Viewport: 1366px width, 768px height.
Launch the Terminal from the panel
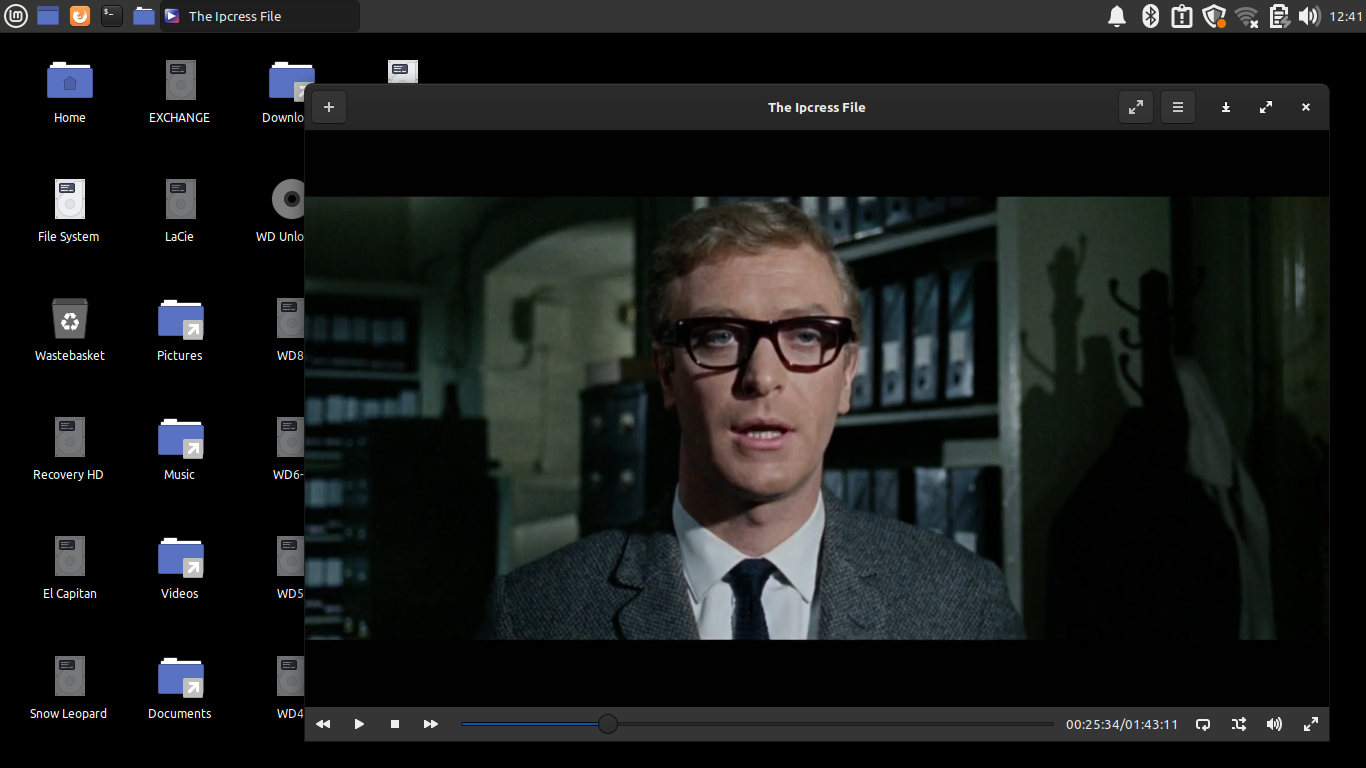tap(112, 16)
